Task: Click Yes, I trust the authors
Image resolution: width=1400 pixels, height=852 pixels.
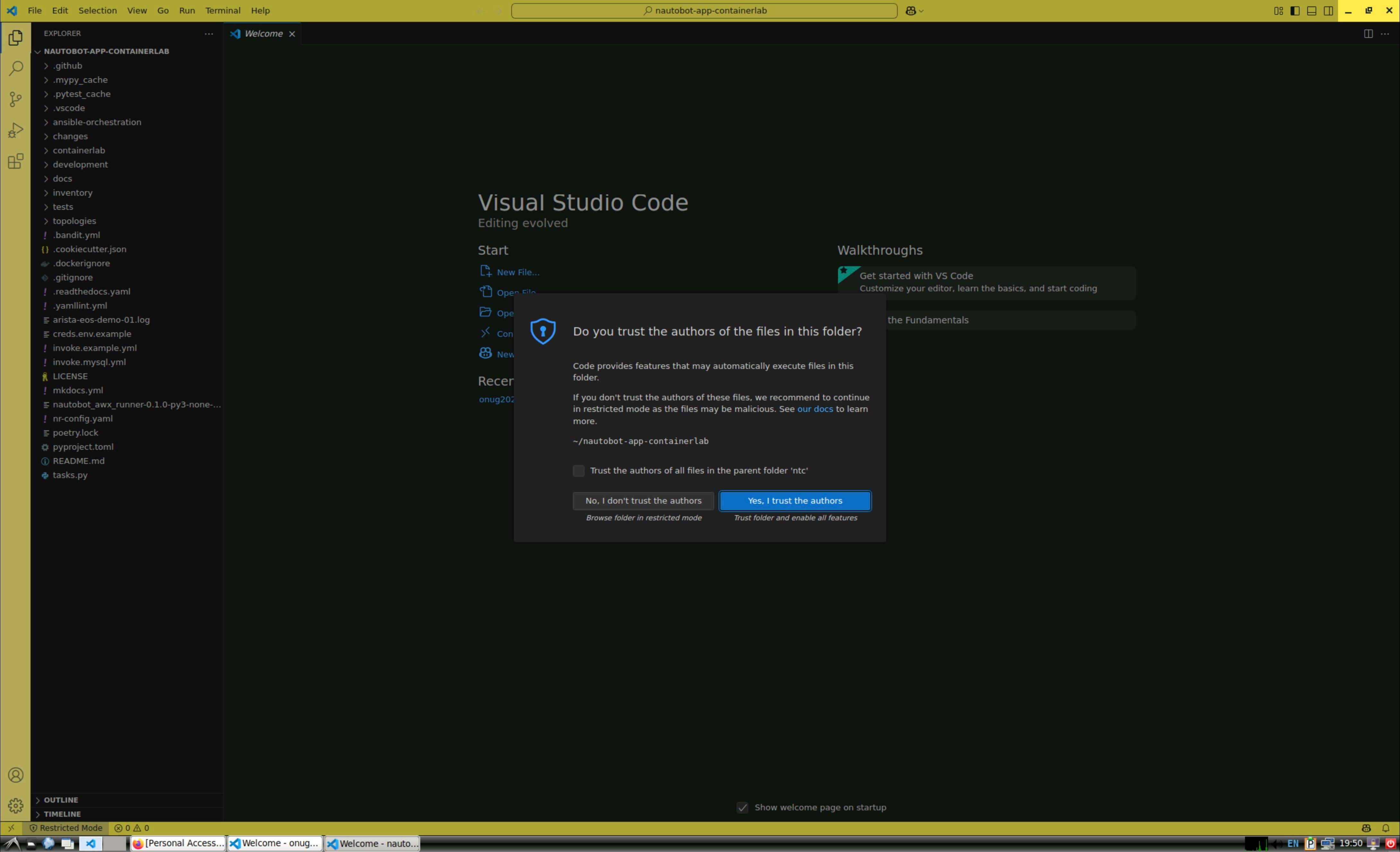Action: pos(794,500)
